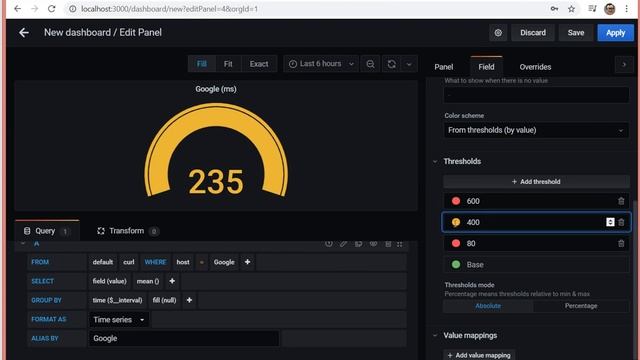Viewport: 640px width, 360px height.
Task: Click the site info icon in address bar
Action: pos(72,9)
